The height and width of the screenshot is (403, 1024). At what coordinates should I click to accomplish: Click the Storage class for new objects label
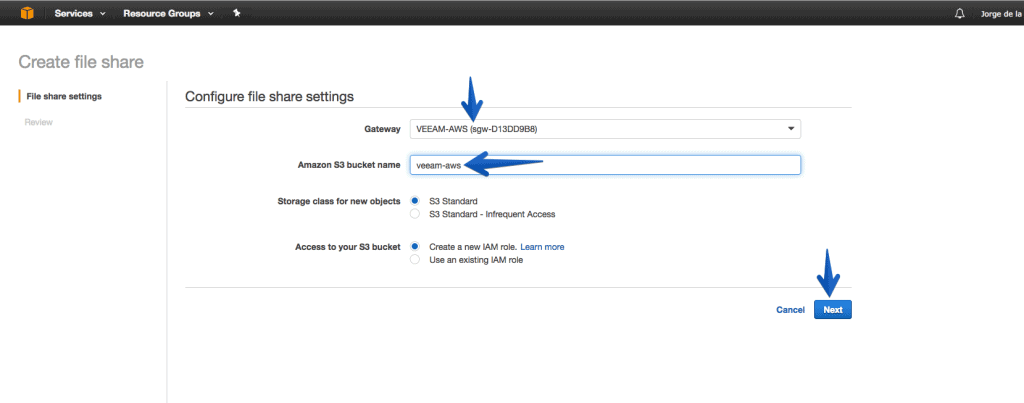339,201
